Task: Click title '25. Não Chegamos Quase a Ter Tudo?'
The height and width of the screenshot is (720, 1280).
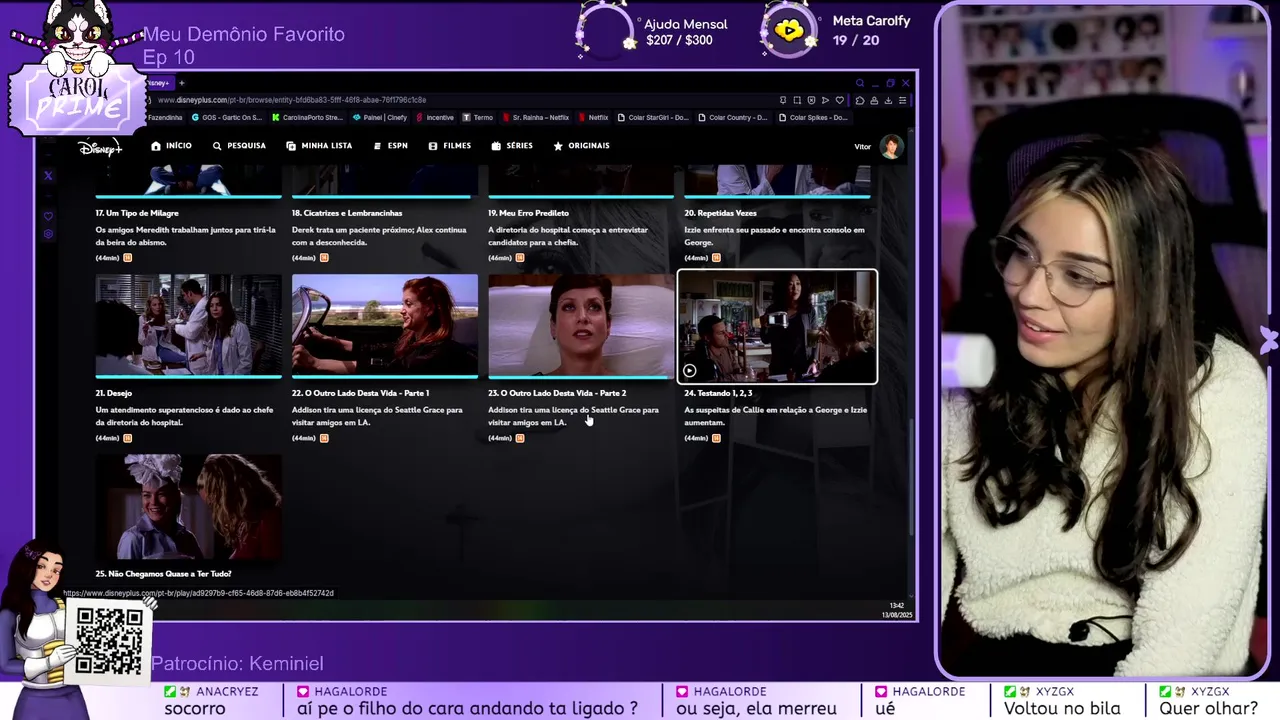Action: [164, 574]
